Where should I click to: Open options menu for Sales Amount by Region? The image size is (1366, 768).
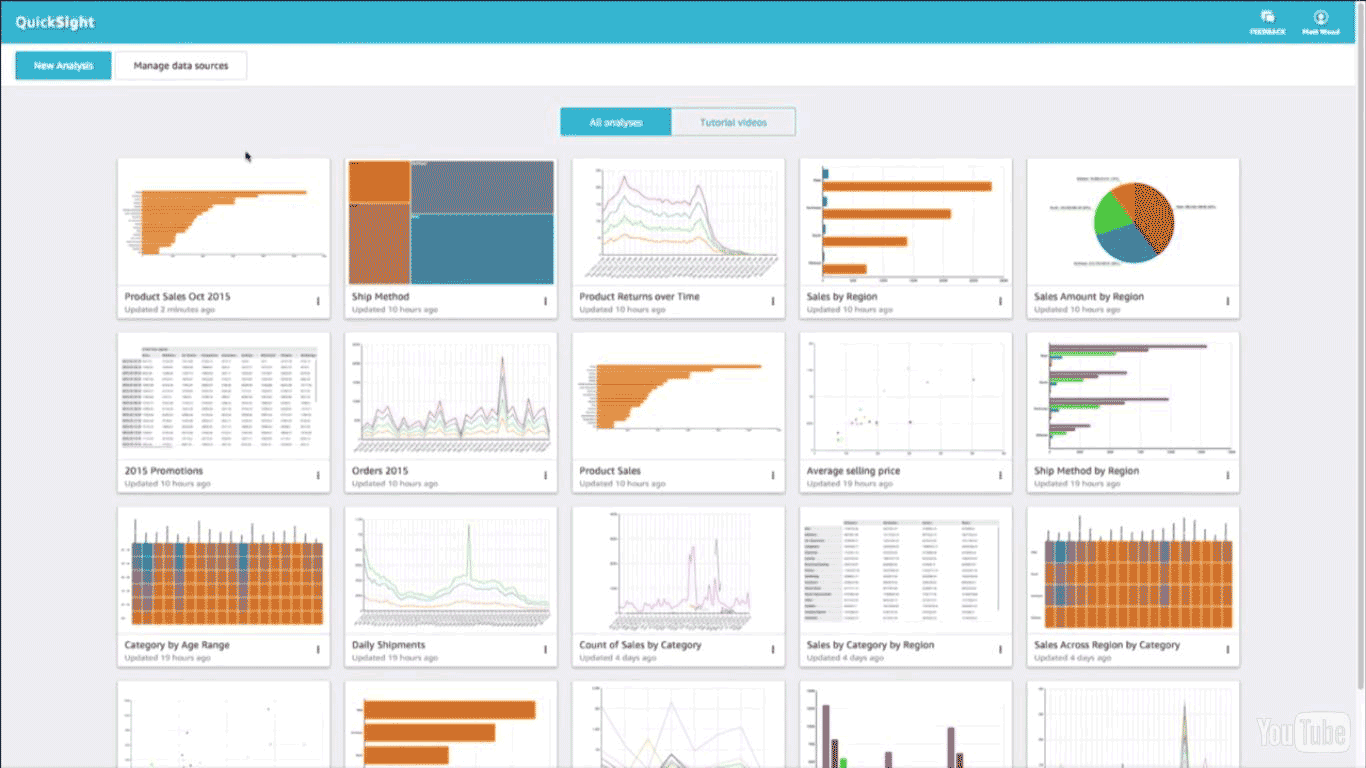click(1228, 301)
